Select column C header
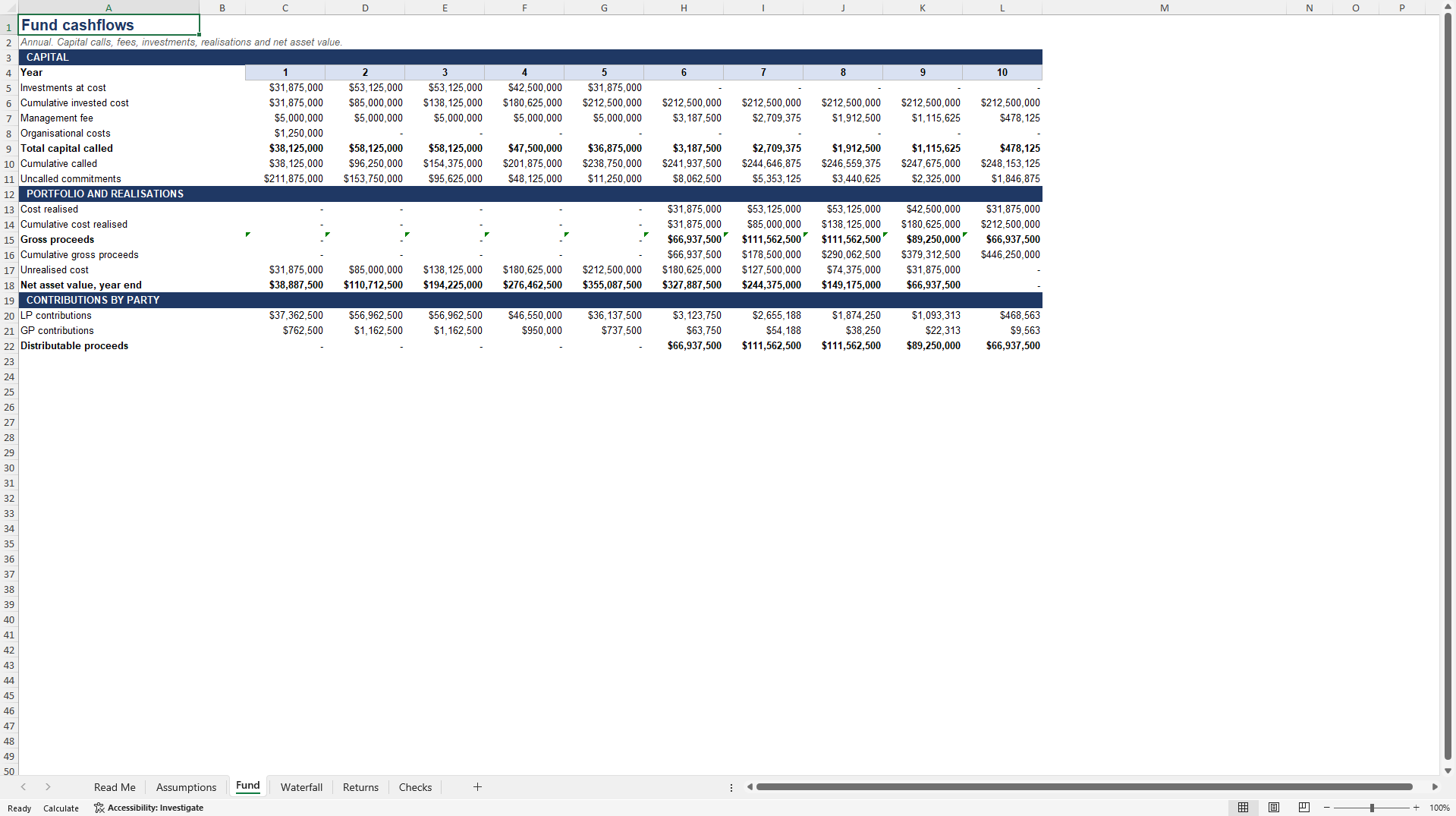 pyautogui.click(x=285, y=8)
